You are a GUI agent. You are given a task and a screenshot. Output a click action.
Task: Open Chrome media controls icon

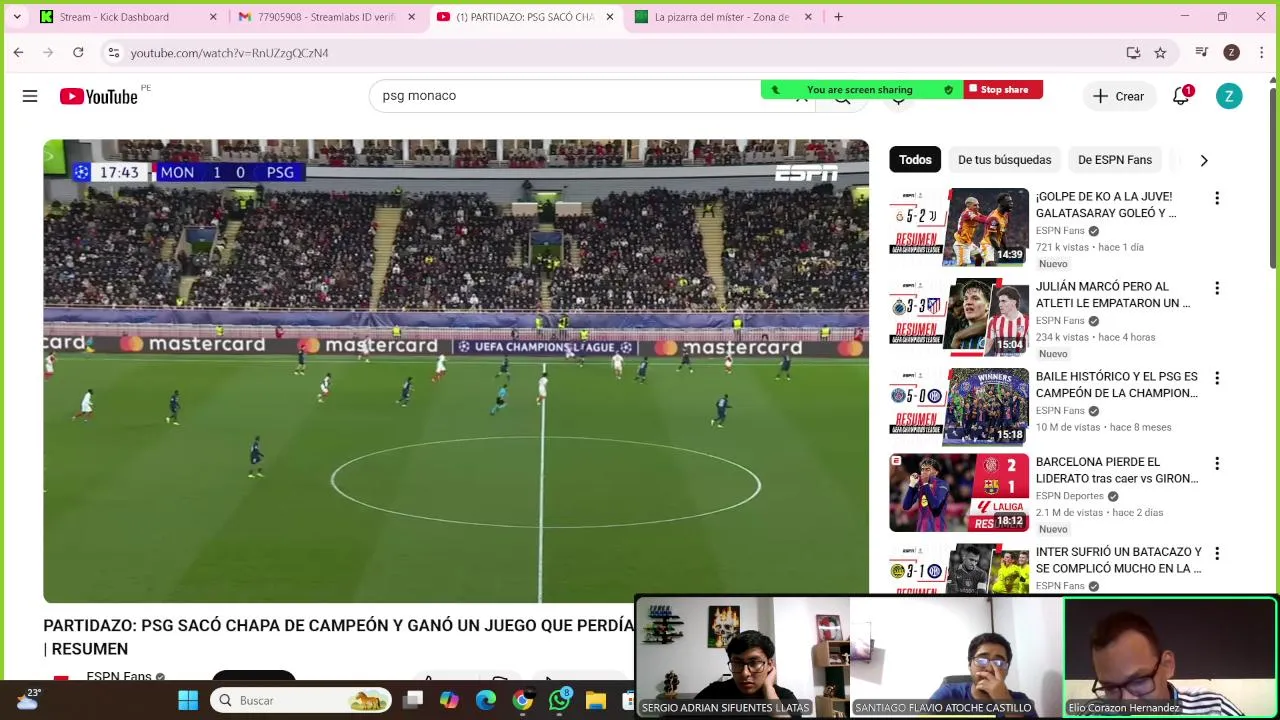pos(1202,53)
